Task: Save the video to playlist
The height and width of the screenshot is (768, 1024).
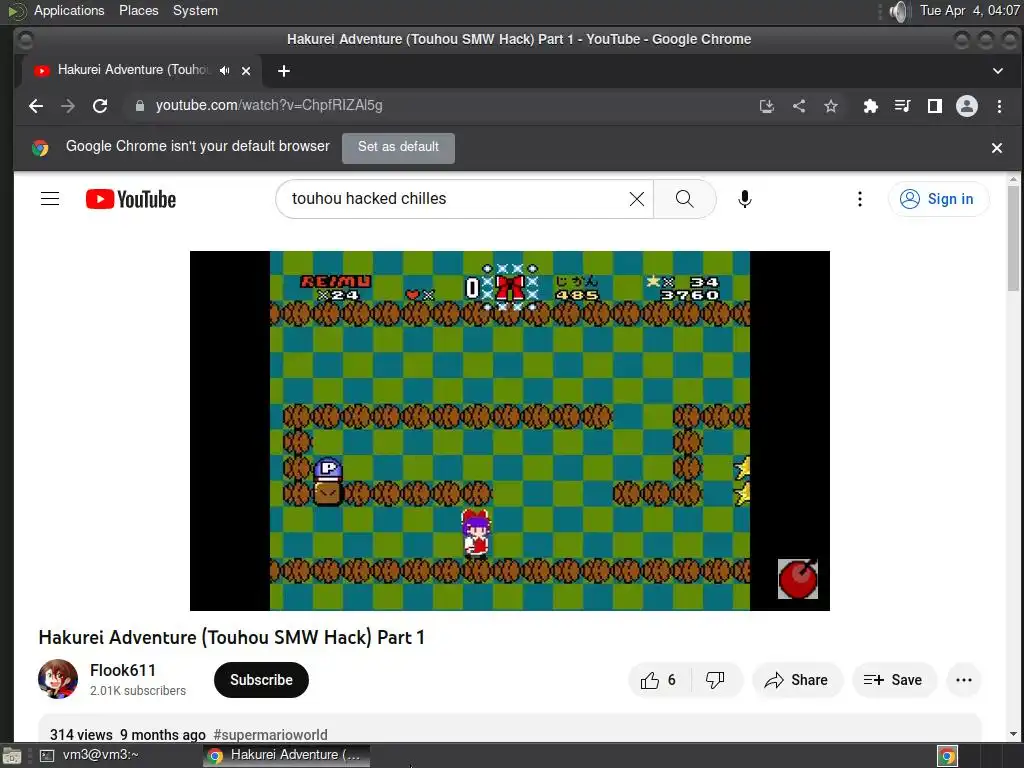Action: (893, 680)
